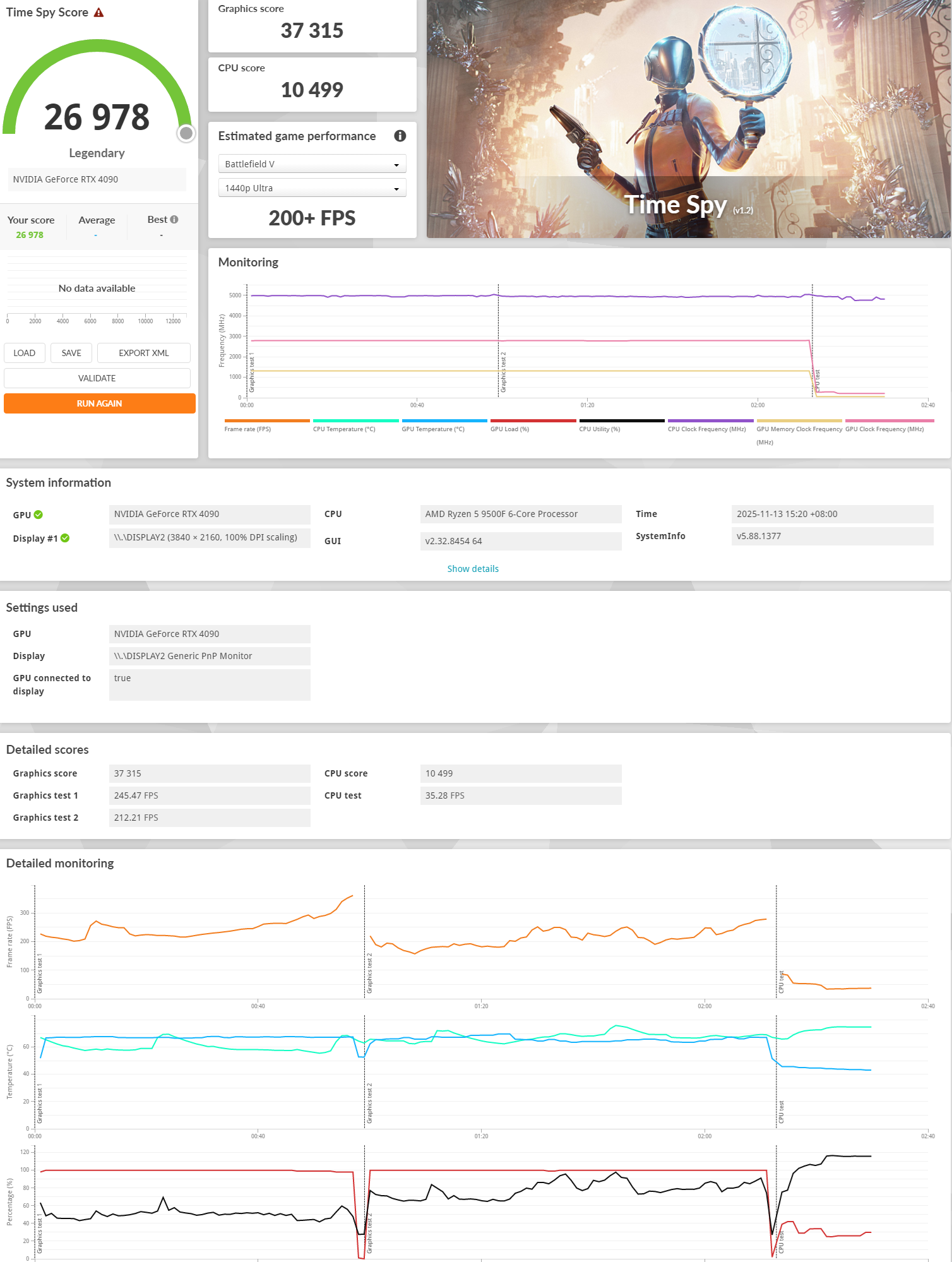Click the Time Spy banner image
The height and width of the screenshot is (1262, 952).
point(688,119)
